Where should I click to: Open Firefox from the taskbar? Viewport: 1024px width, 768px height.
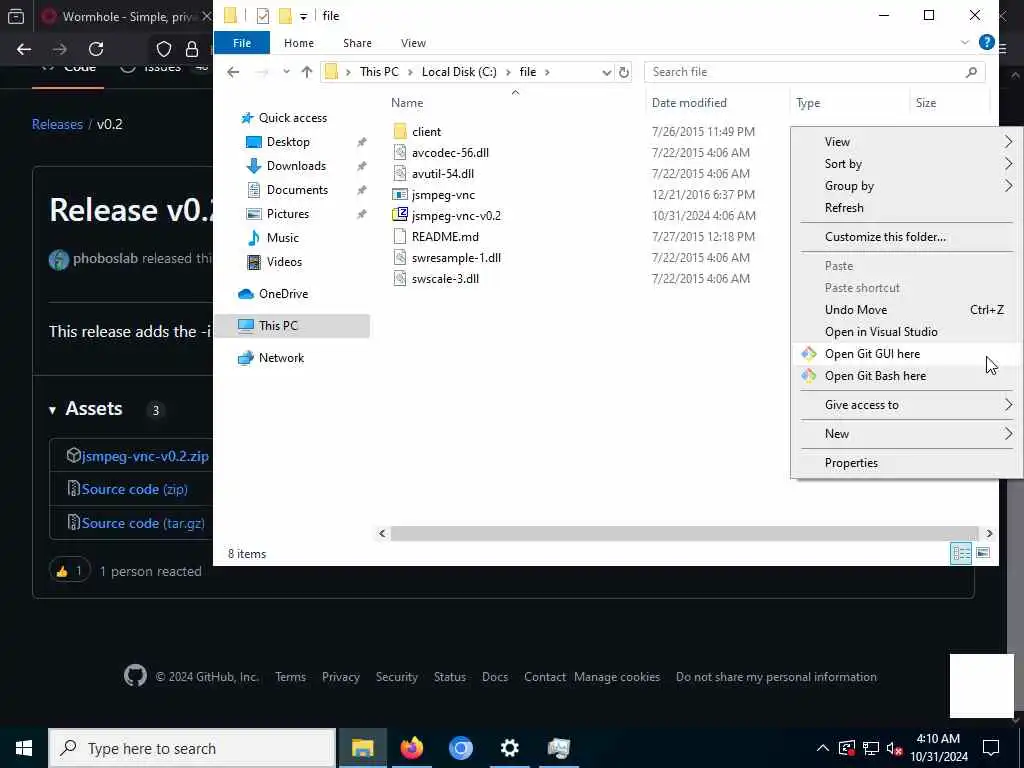click(x=411, y=748)
